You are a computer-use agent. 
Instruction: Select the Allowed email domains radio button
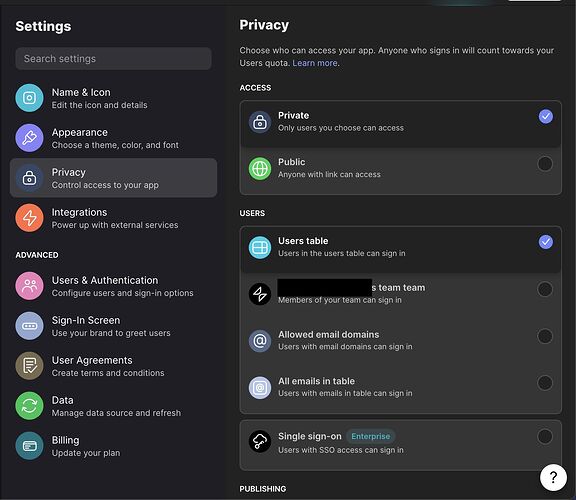[545, 336]
